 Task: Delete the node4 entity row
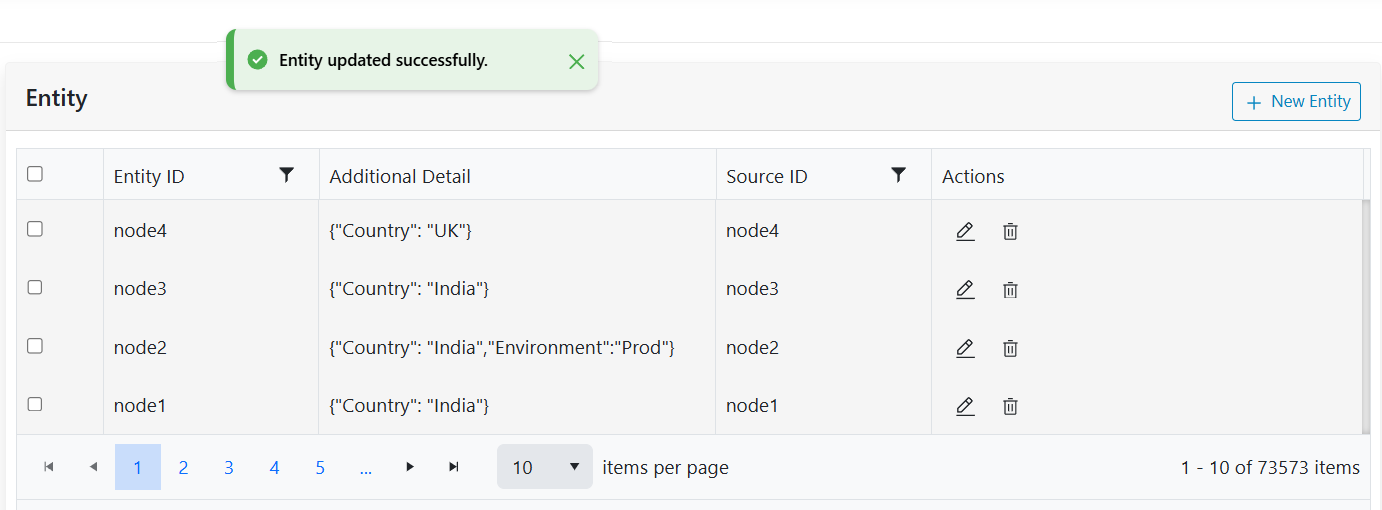click(1010, 232)
